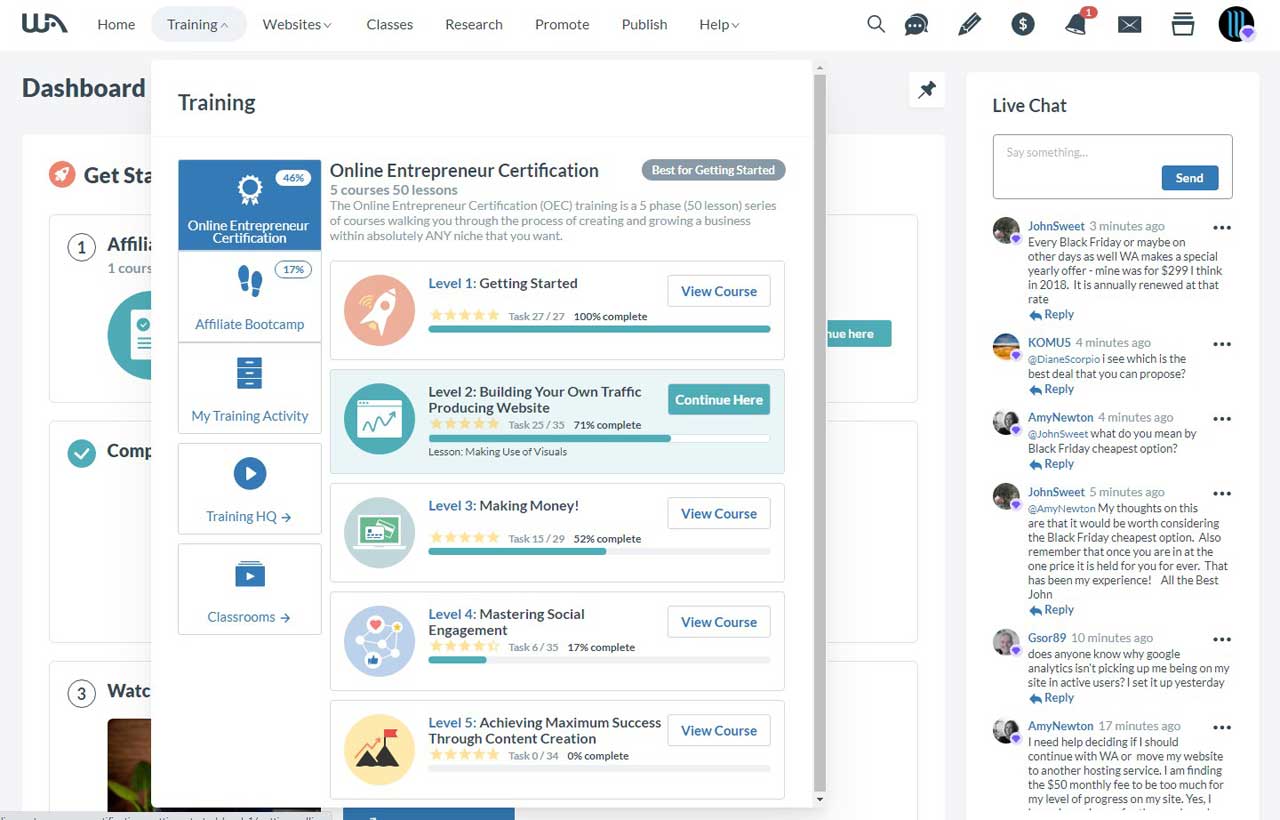Send the Live Chat message

point(1190,178)
